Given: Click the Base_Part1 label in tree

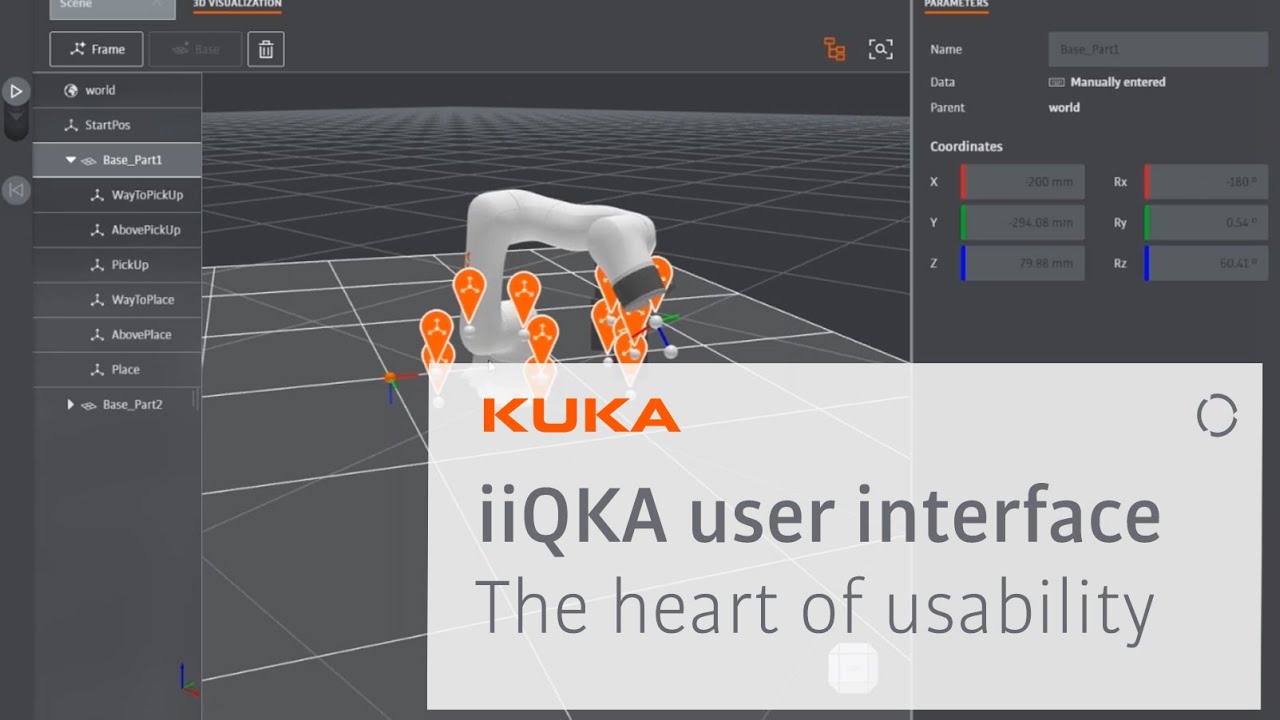Looking at the screenshot, I should click(132, 160).
